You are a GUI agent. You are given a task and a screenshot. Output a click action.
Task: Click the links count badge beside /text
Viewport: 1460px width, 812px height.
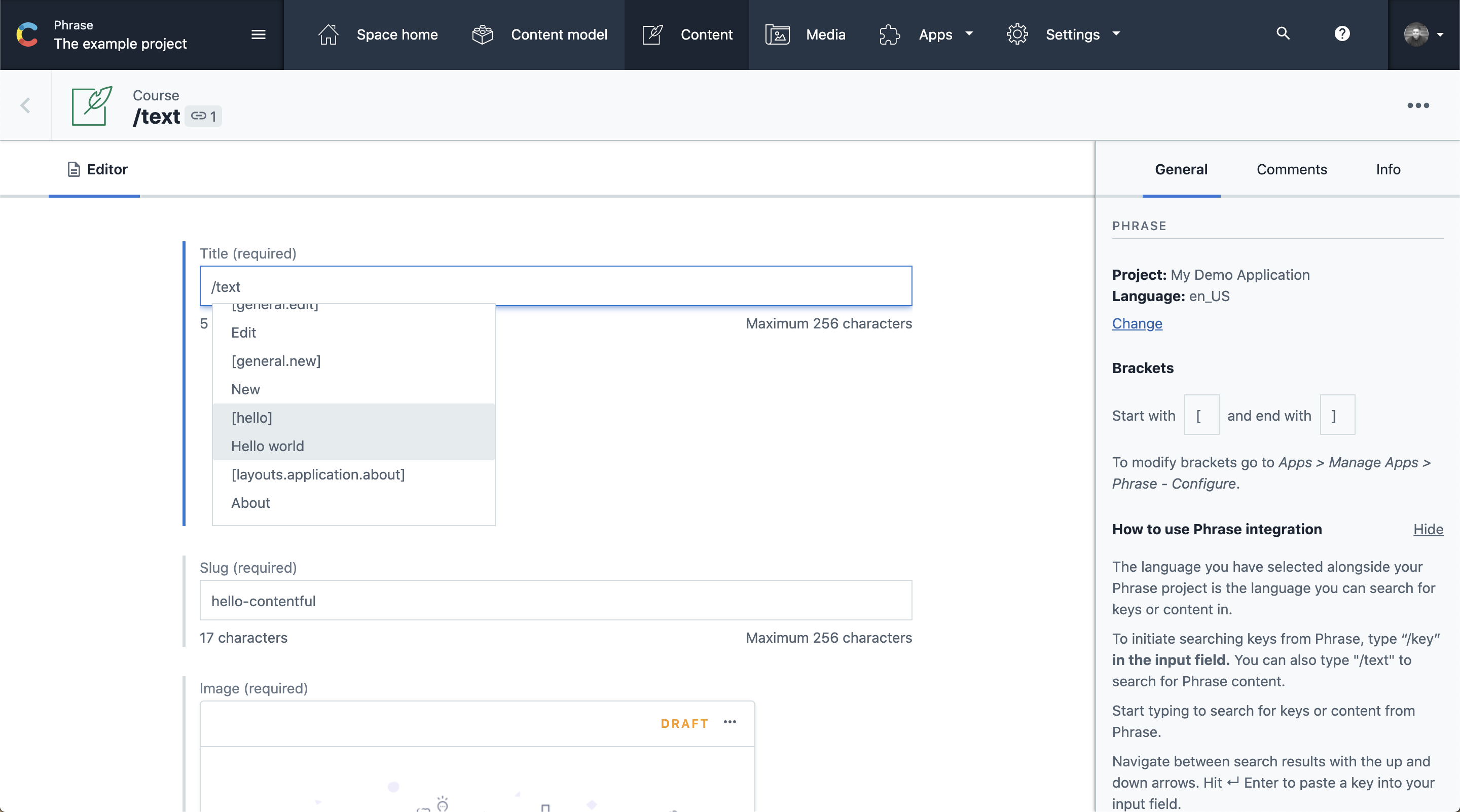tap(203, 116)
